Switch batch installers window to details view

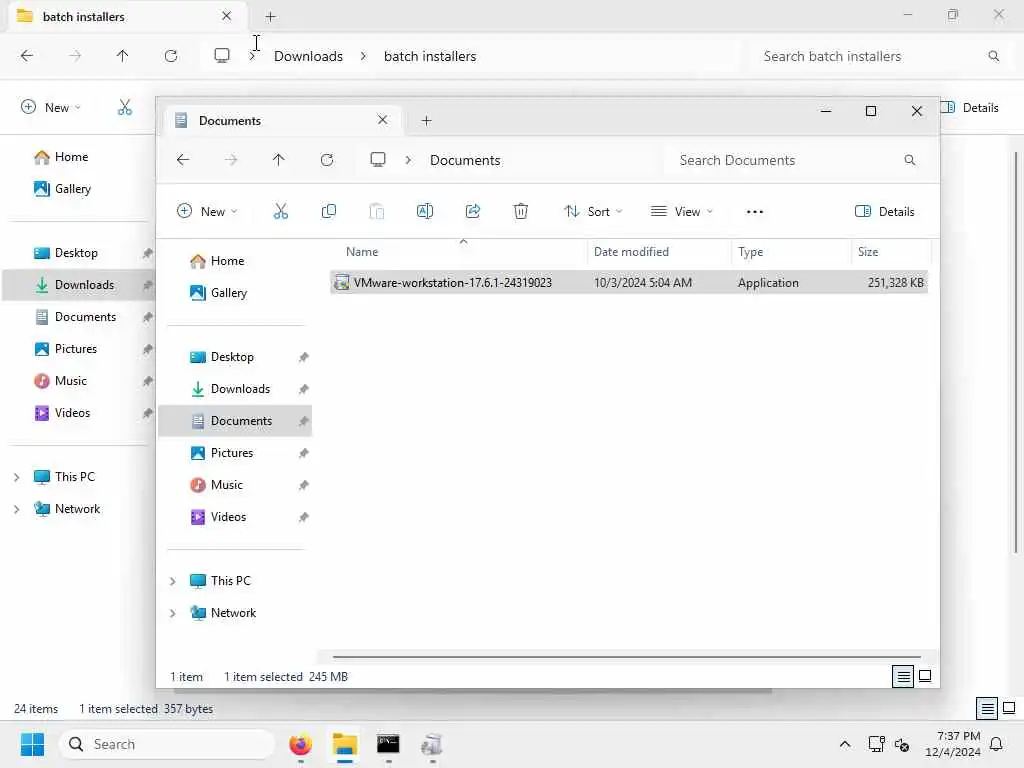pyautogui.click(x=987, y=708)
